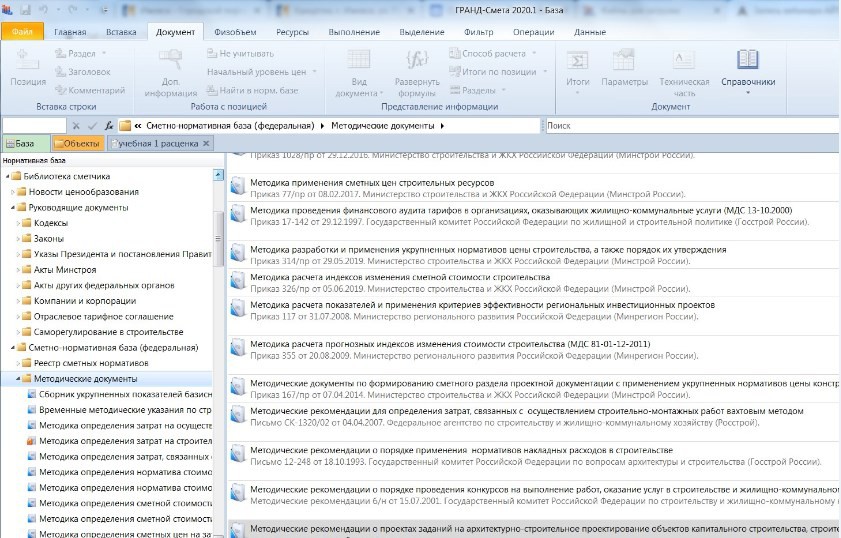Click icon of рекомендации о порядке применения накладных расходов
841x538 pixels.
[238, 454]
